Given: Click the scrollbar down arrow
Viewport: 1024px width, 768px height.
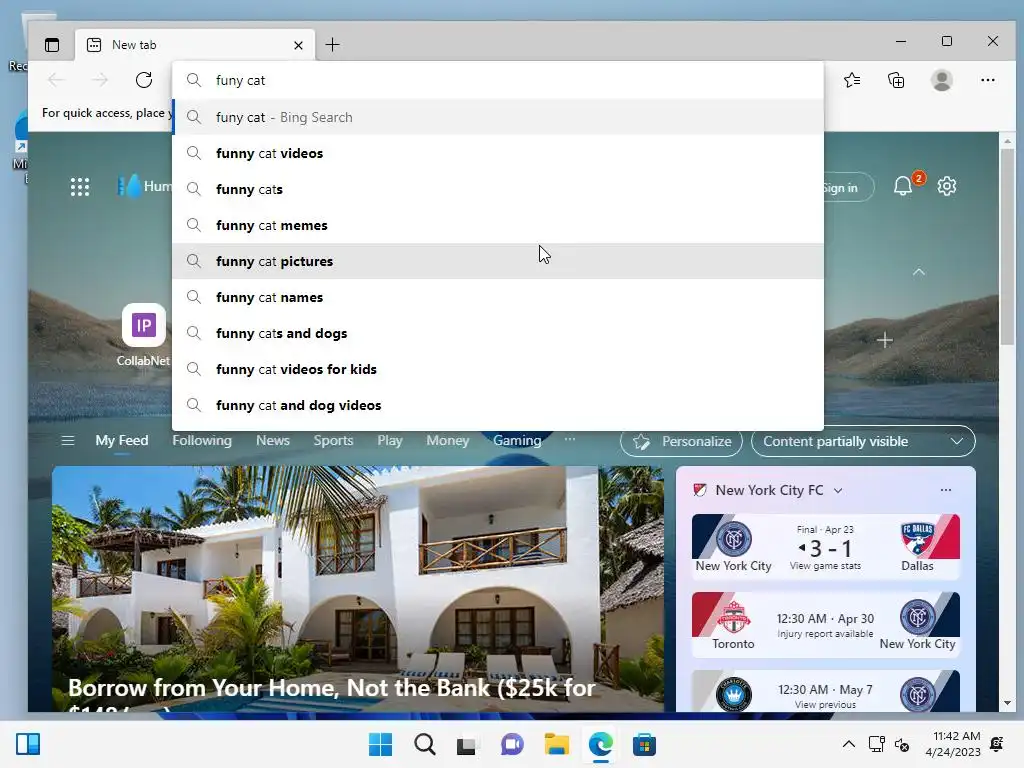Looking at the screenshot, I should [1007, 703].
